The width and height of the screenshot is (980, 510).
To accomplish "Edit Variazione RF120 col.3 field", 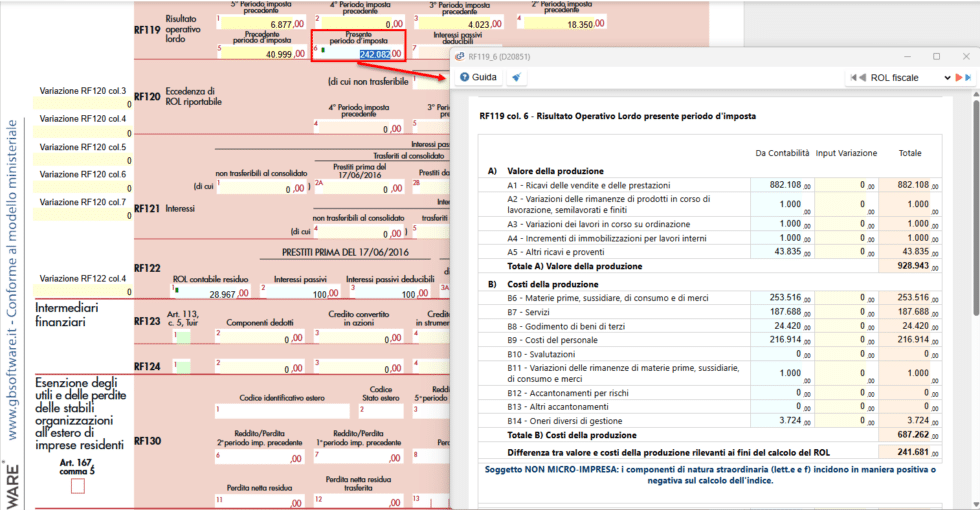I will click(x=82, y=104).
